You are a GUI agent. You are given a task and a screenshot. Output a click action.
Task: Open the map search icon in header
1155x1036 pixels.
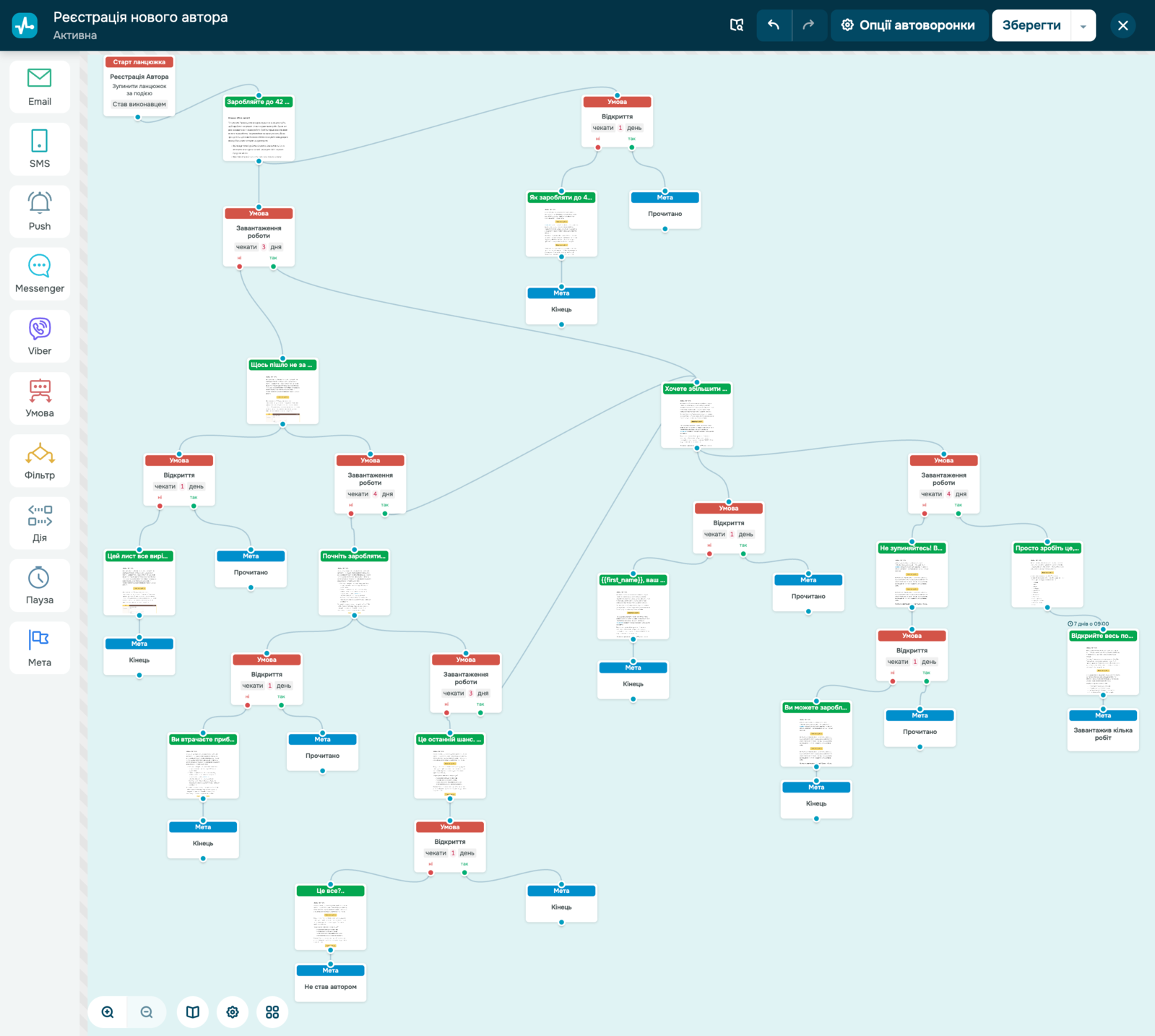(737, 25)
